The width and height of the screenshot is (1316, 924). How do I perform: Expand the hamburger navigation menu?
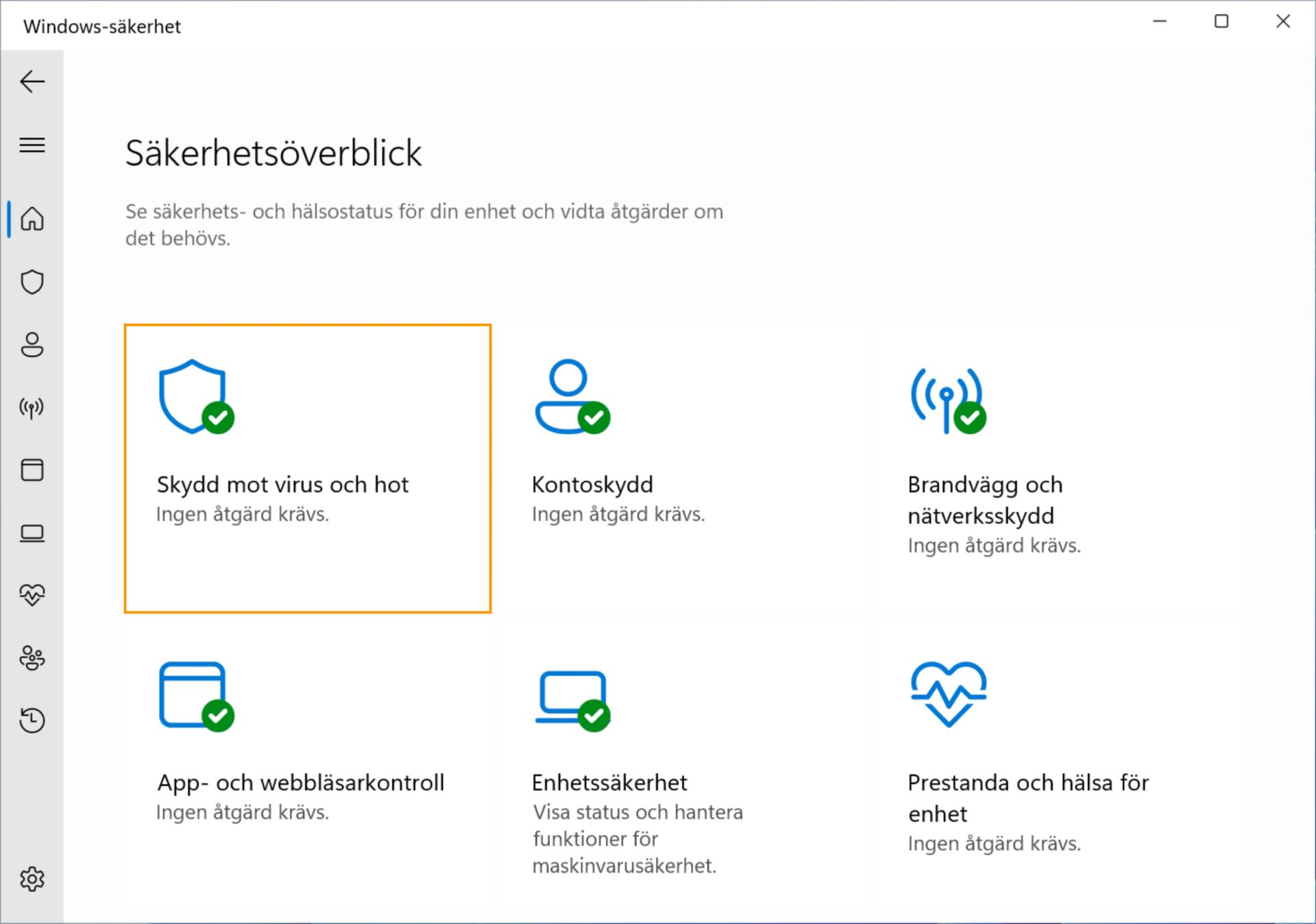pos(32,145)
